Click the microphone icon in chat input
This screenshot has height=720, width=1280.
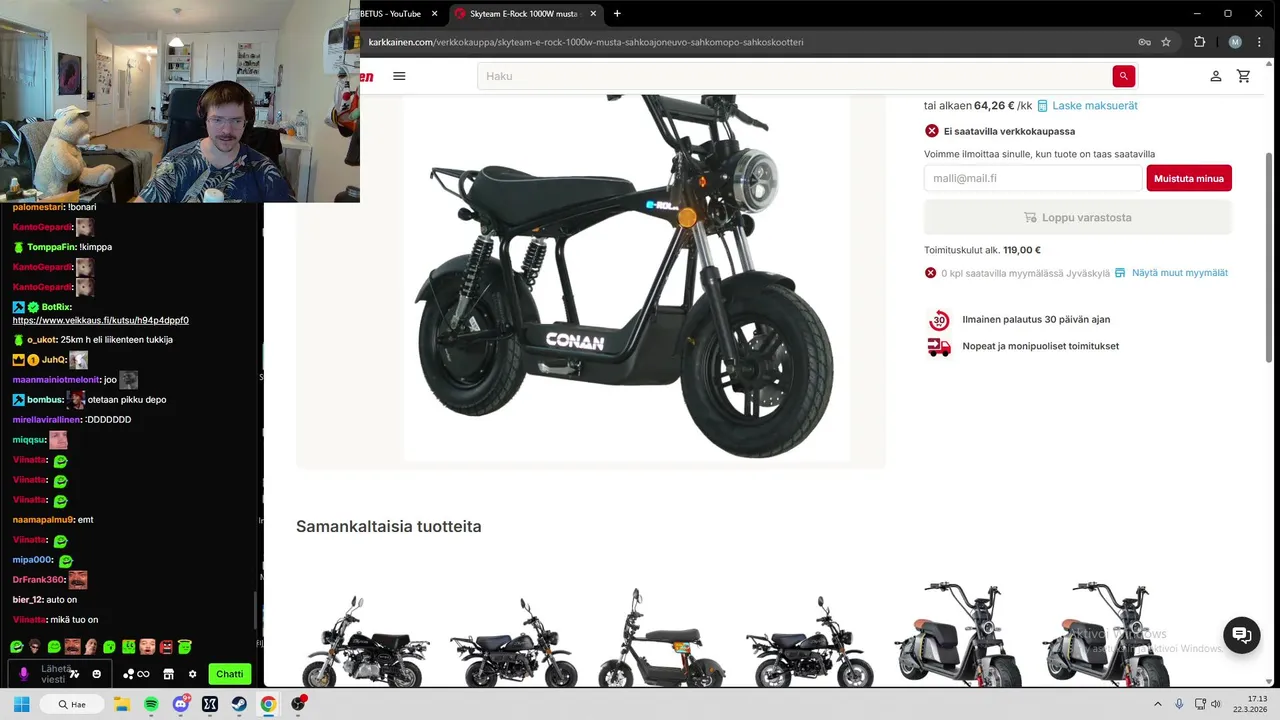(x=24, y=674)
